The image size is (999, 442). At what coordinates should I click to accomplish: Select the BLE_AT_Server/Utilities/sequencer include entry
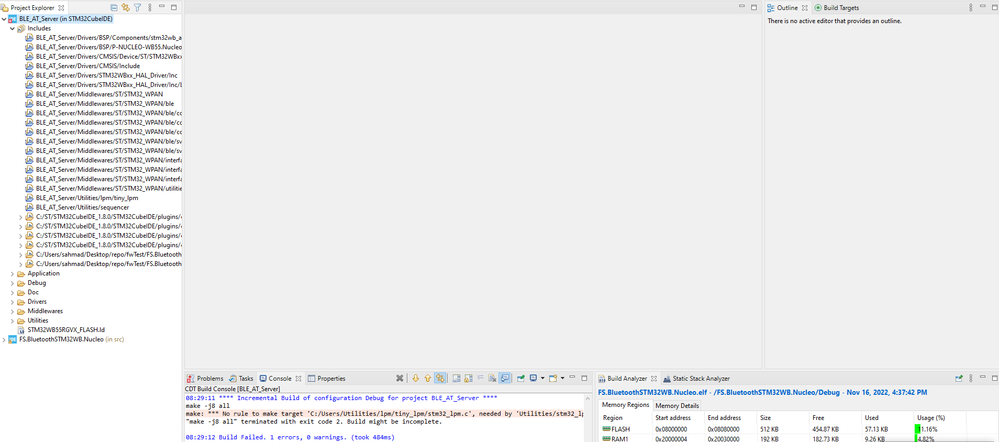82,207
